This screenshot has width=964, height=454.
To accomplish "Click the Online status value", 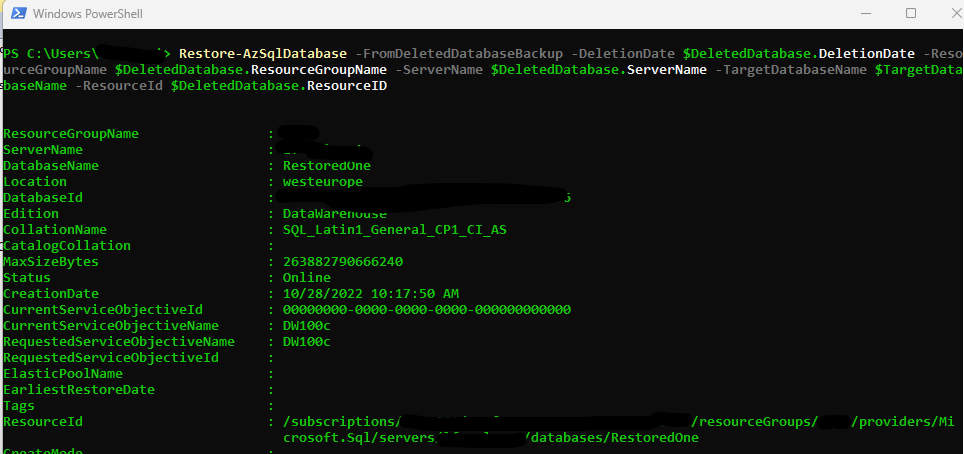I will [307, 277].
